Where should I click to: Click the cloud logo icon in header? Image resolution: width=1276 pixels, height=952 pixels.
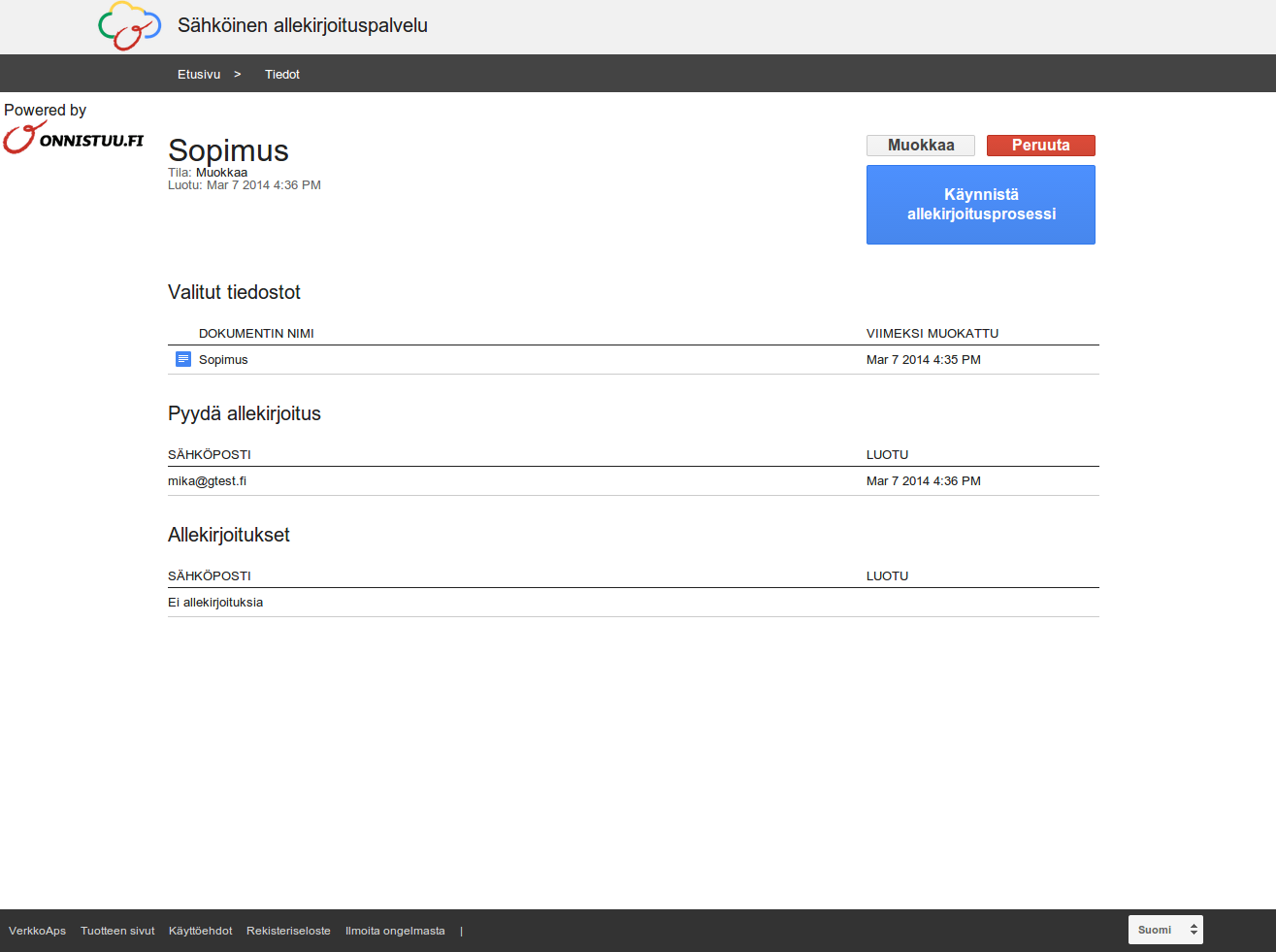click(x=129, y=26)
